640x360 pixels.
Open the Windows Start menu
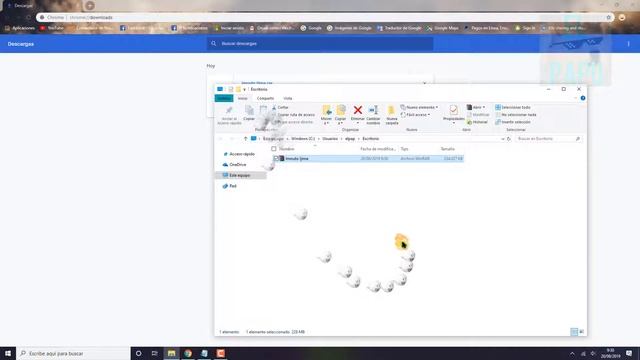pyautogui.click(x=8, y=353)
